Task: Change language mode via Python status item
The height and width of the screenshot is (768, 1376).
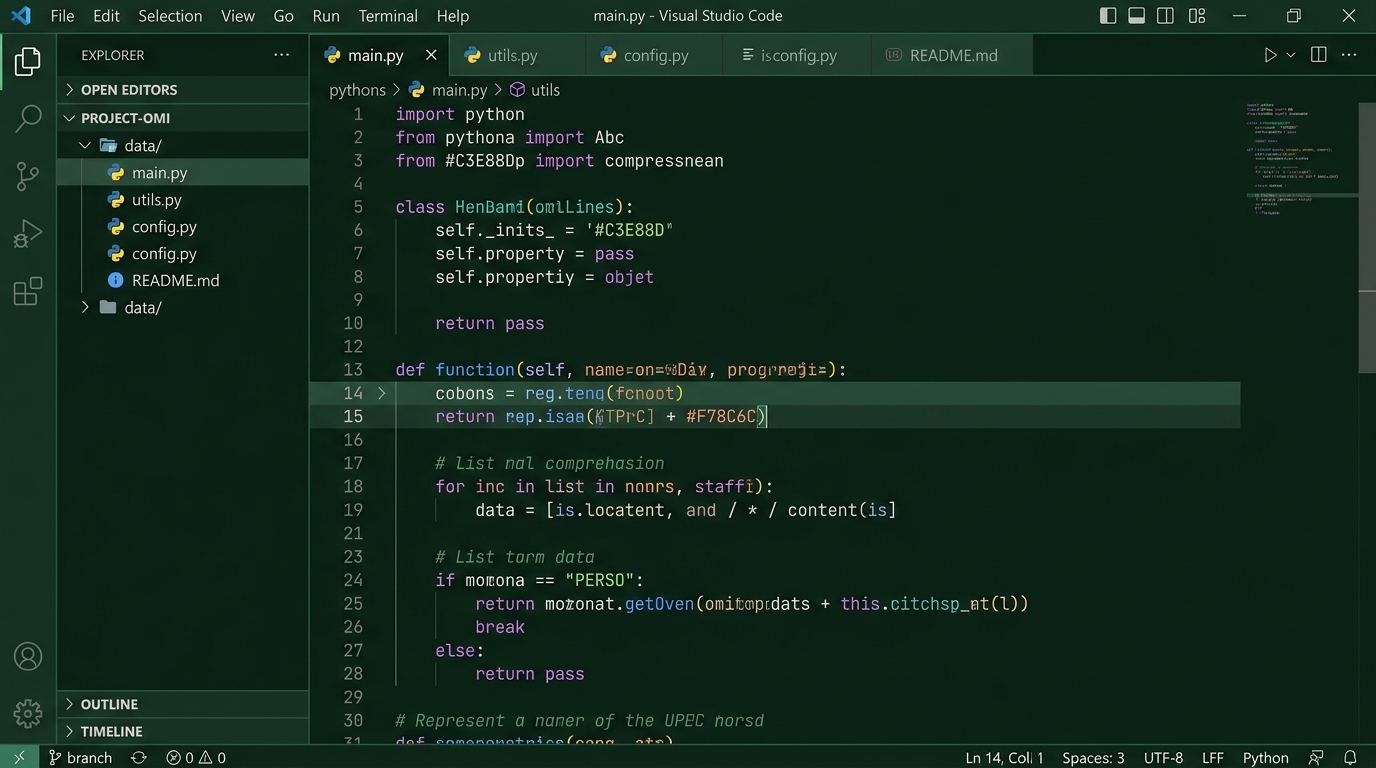Action: [1265, 757]
